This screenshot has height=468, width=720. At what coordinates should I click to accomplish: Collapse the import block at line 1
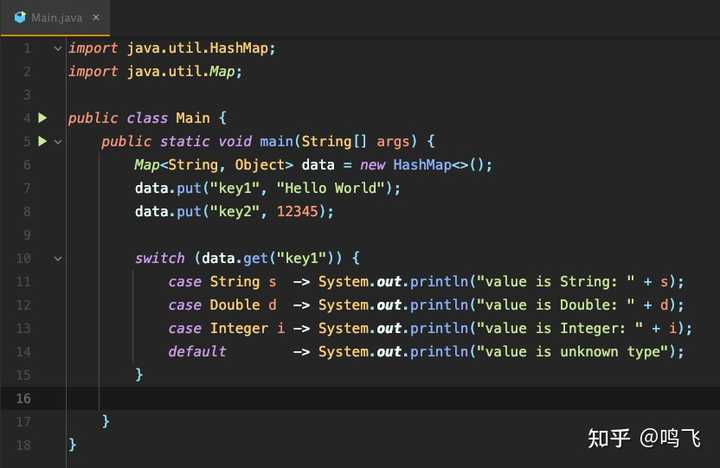click(x=58, y=48)
